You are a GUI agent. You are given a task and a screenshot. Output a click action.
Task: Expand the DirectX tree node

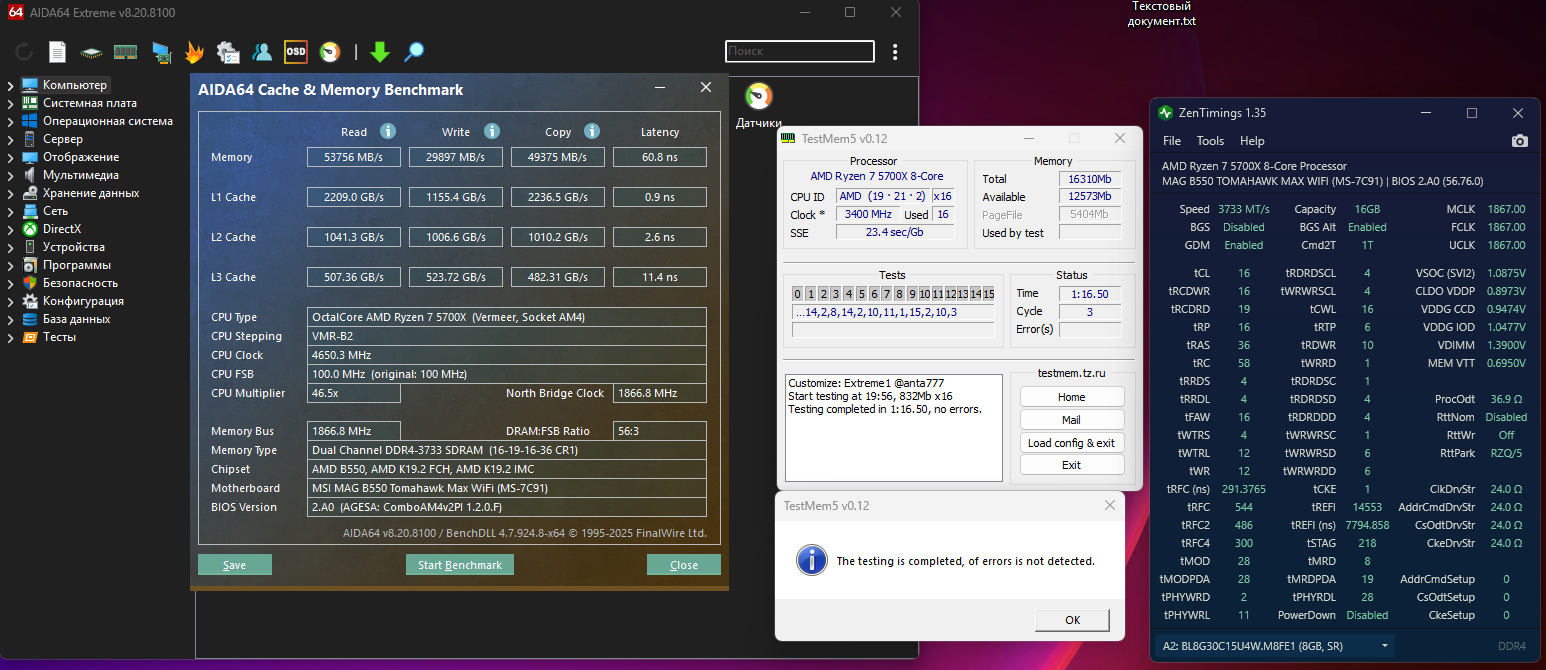click(10, 229)
